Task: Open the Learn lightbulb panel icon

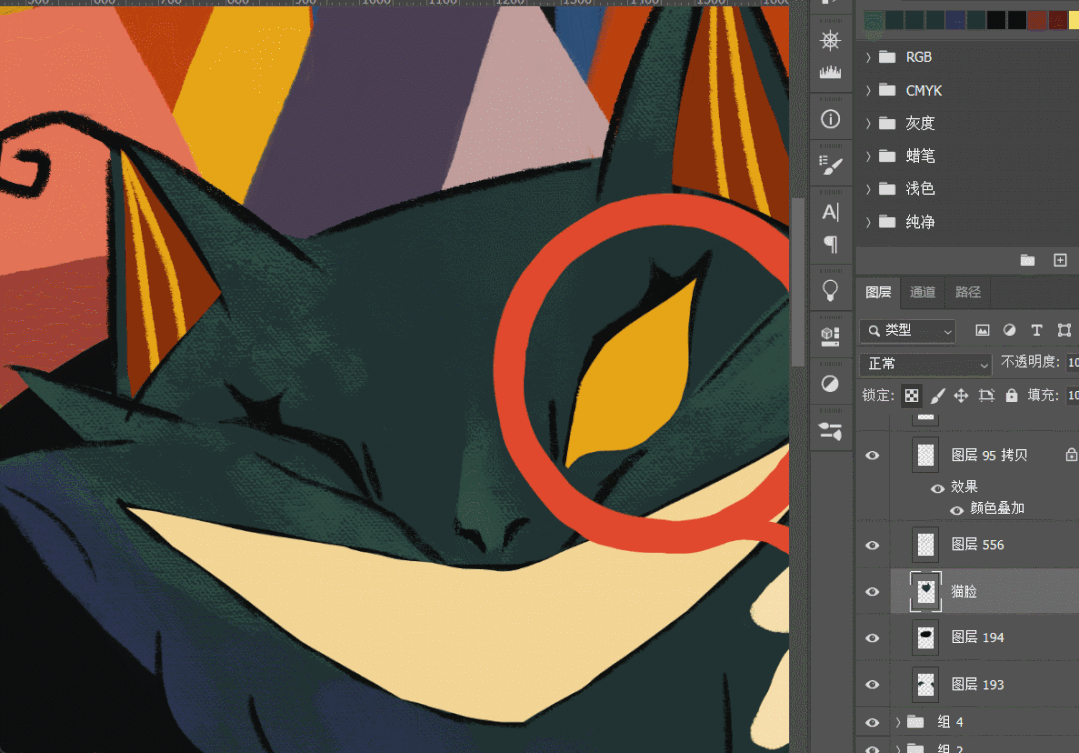Action: tap(831, 290)
